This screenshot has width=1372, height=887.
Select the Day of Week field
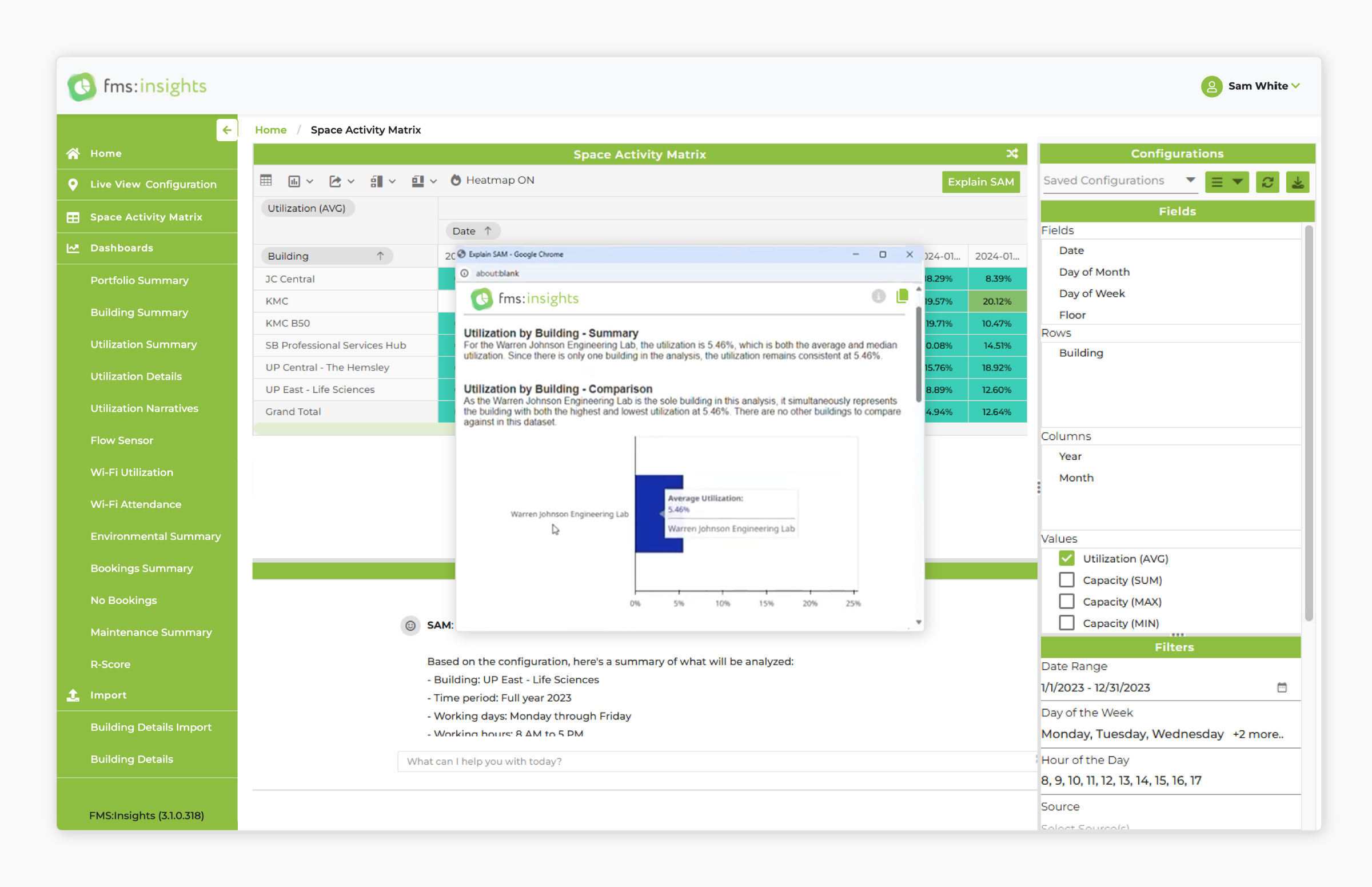[x=1092, y=294]
